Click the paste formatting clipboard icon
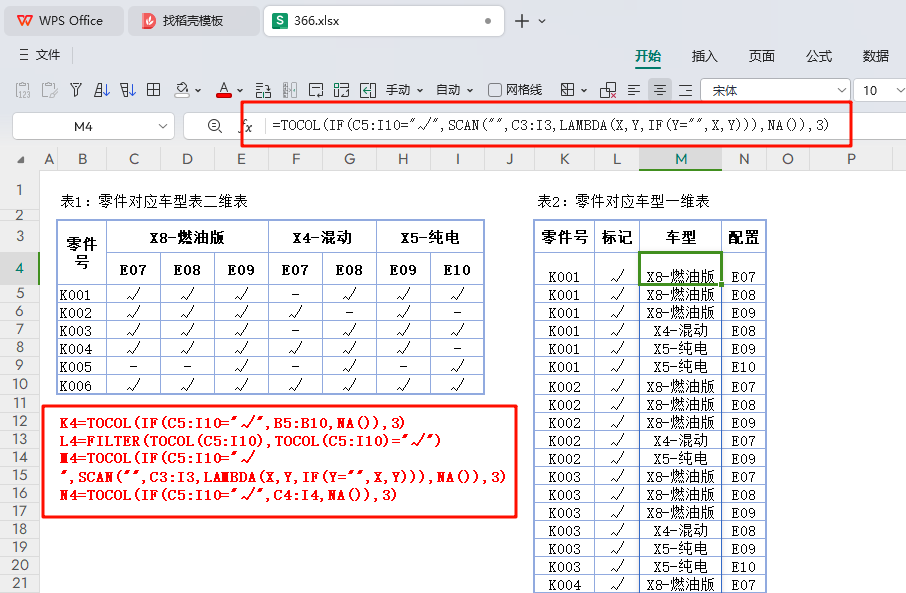This screenshot has width=906, height=593. pyautogui.click(x=50, y=90)
